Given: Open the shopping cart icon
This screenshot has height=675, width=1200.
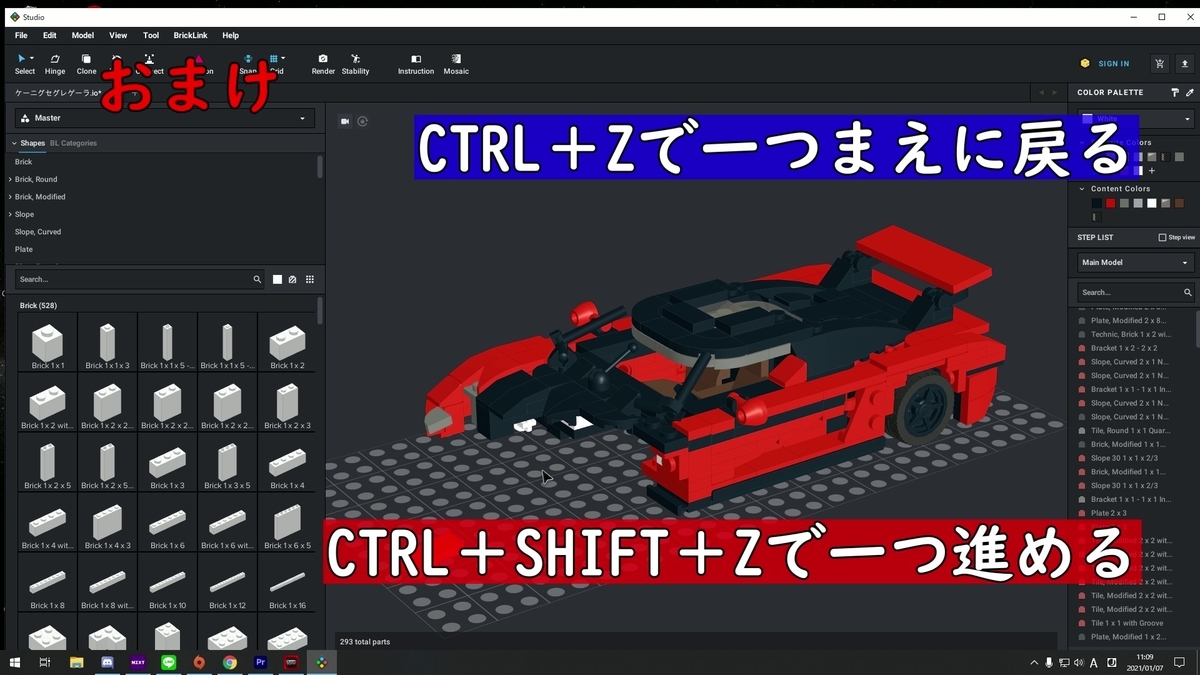Looking at the screenshot, I should click(x=1159, y=63).
